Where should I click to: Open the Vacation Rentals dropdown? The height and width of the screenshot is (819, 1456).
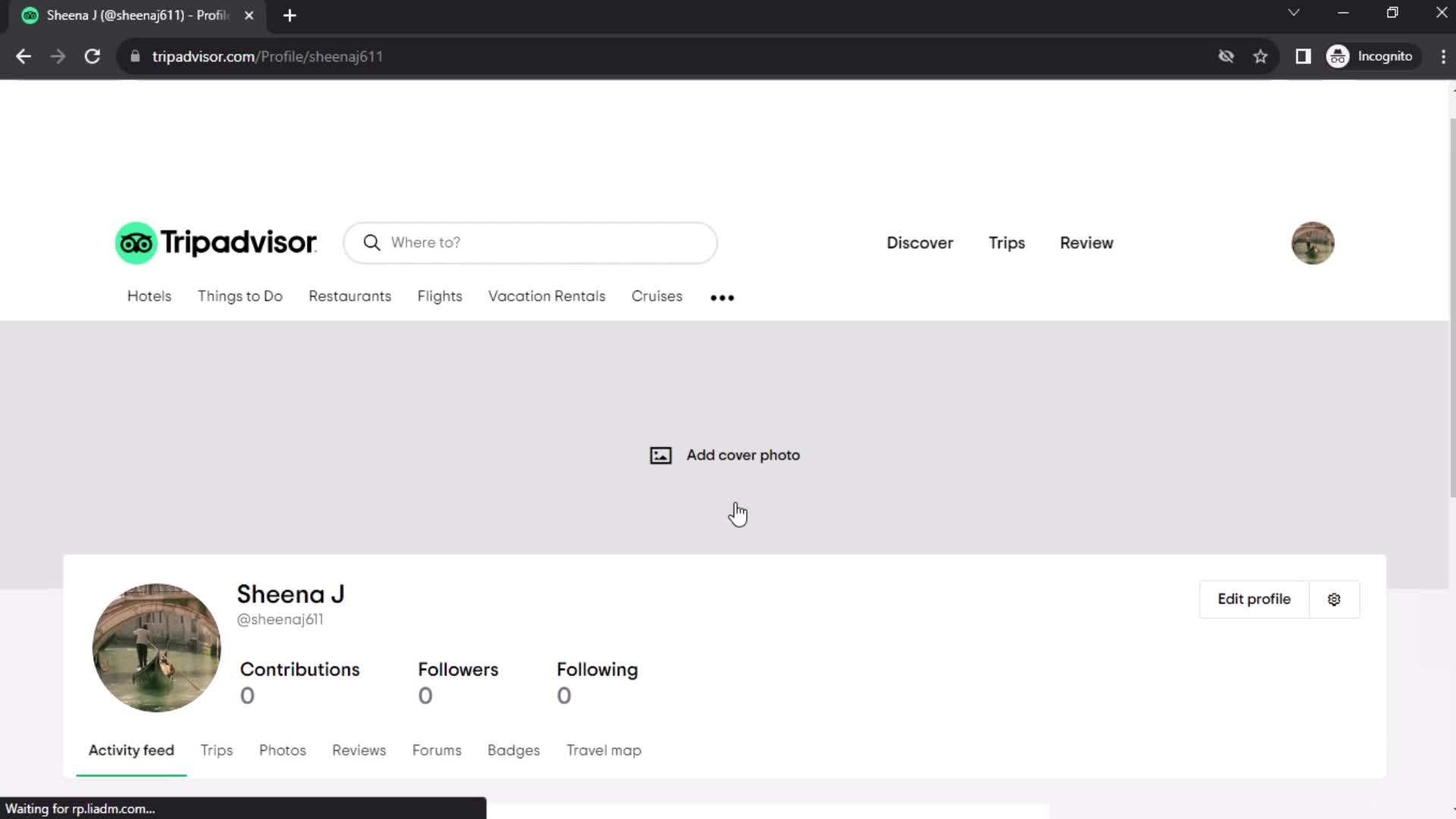click(546, 295)
